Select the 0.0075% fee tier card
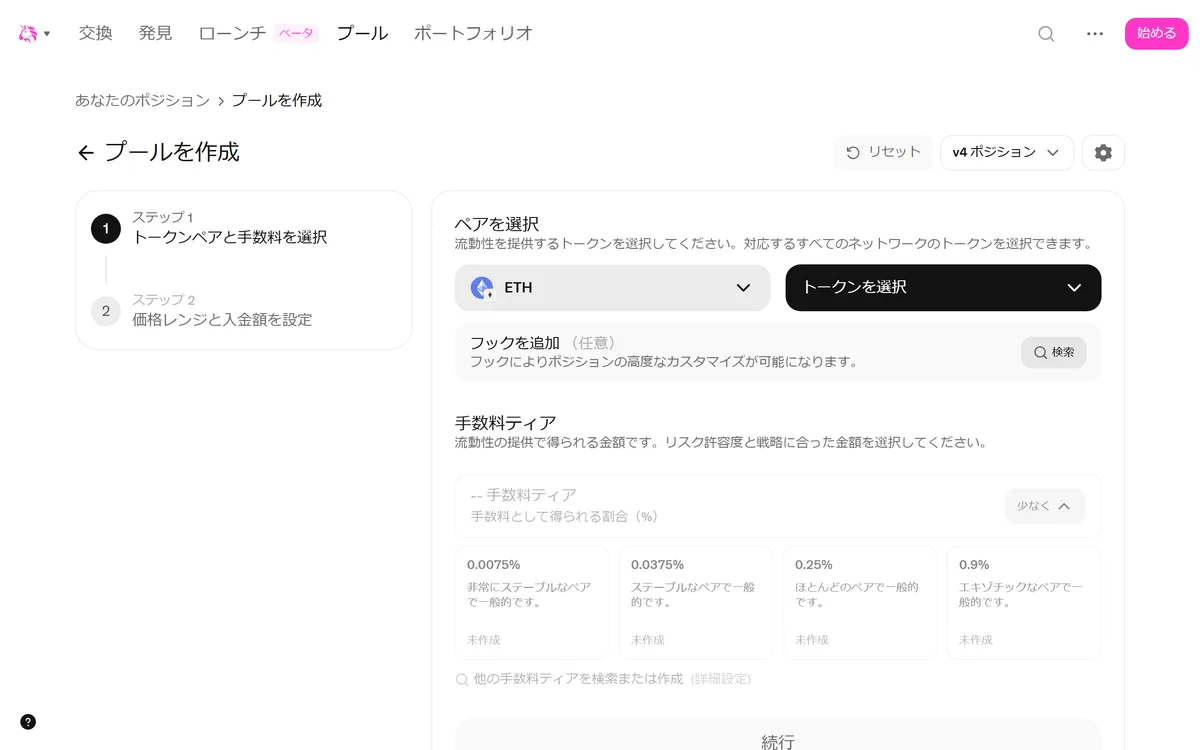The height and width of the screenshot is (750, 1200). pyautogui.click(x=532, y=602)
